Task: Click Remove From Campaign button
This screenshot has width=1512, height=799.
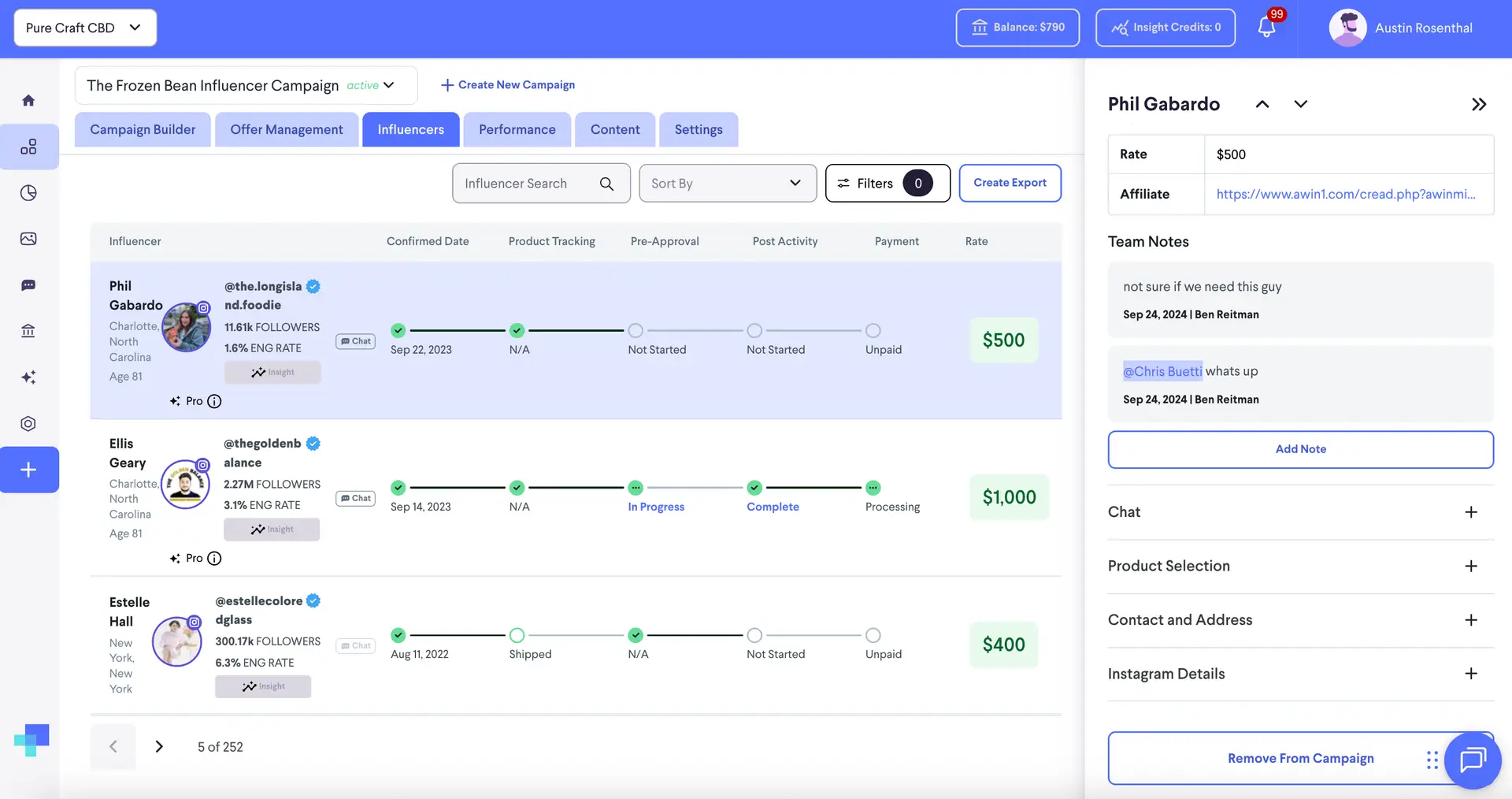Action: tap(1299, 758)
